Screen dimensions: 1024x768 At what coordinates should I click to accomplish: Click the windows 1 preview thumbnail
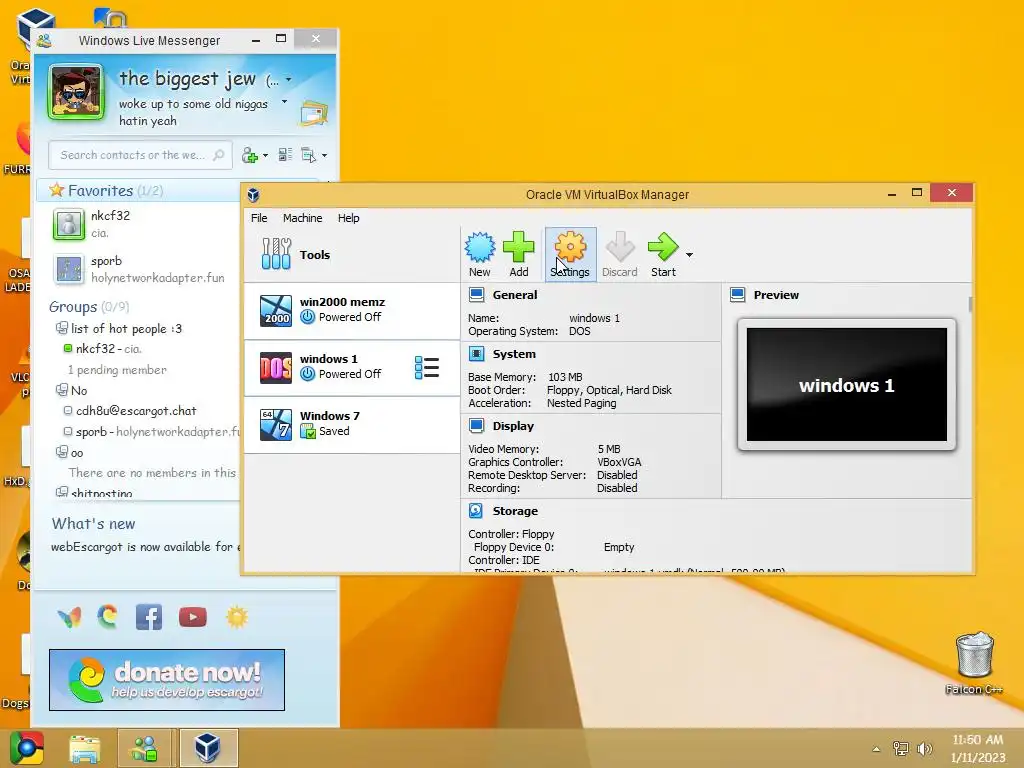coord(847,385)
